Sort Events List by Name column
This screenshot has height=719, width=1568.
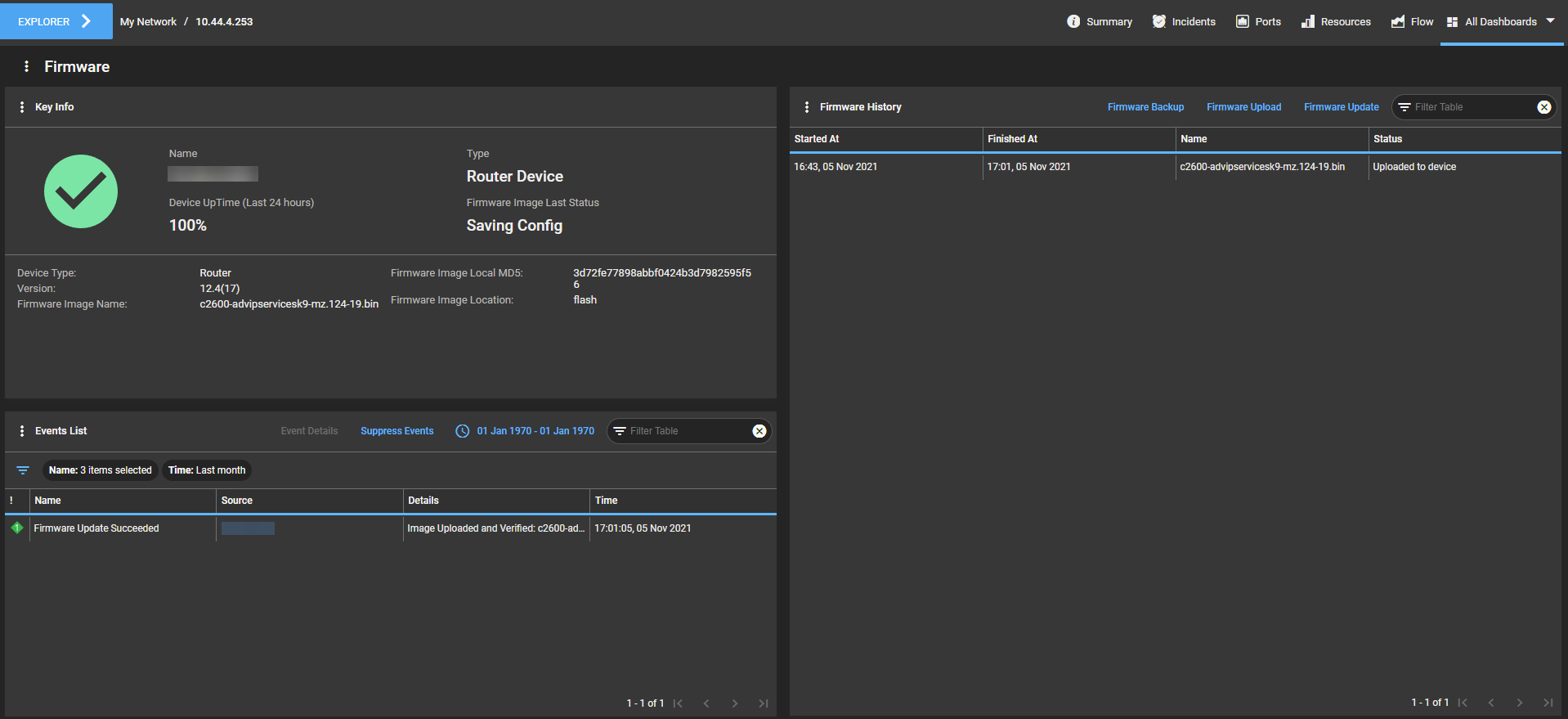click(123, 501)
